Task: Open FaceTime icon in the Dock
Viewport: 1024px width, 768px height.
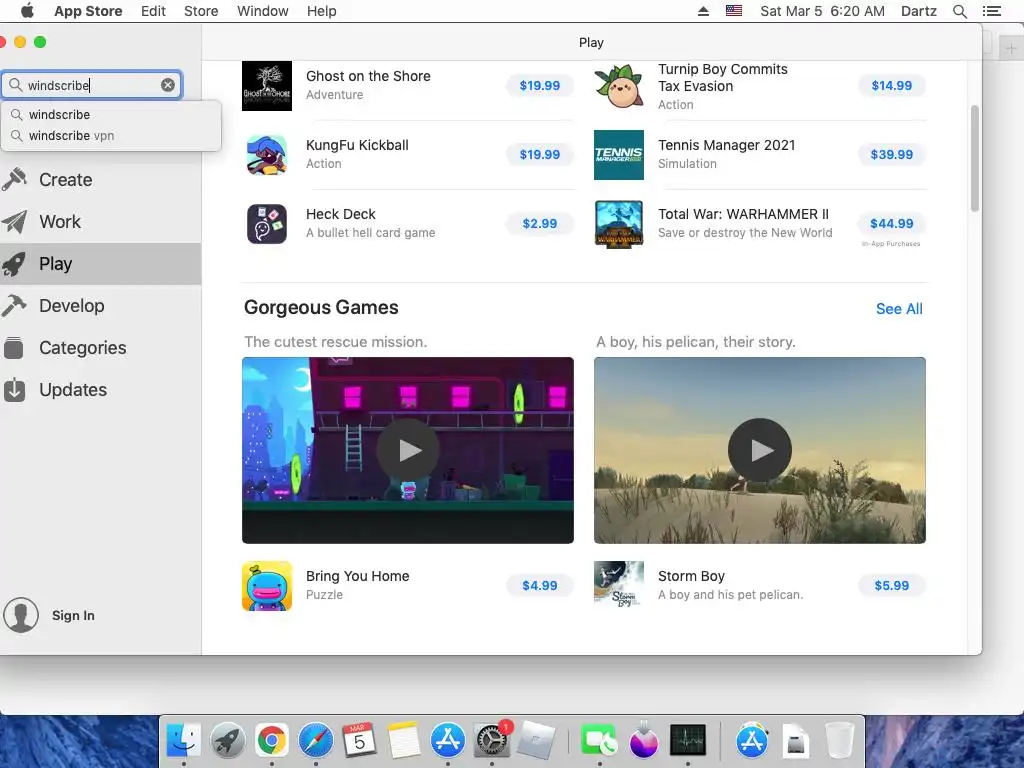Action: pos(598,741)
